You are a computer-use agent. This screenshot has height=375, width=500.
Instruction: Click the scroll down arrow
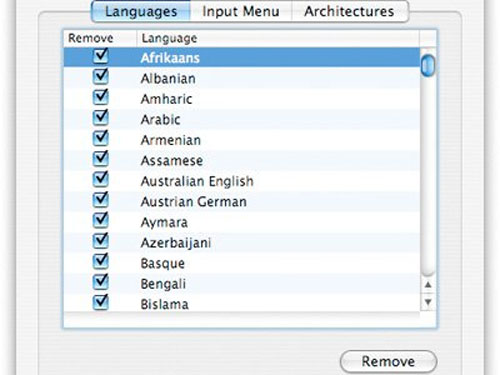click(428, 302)
